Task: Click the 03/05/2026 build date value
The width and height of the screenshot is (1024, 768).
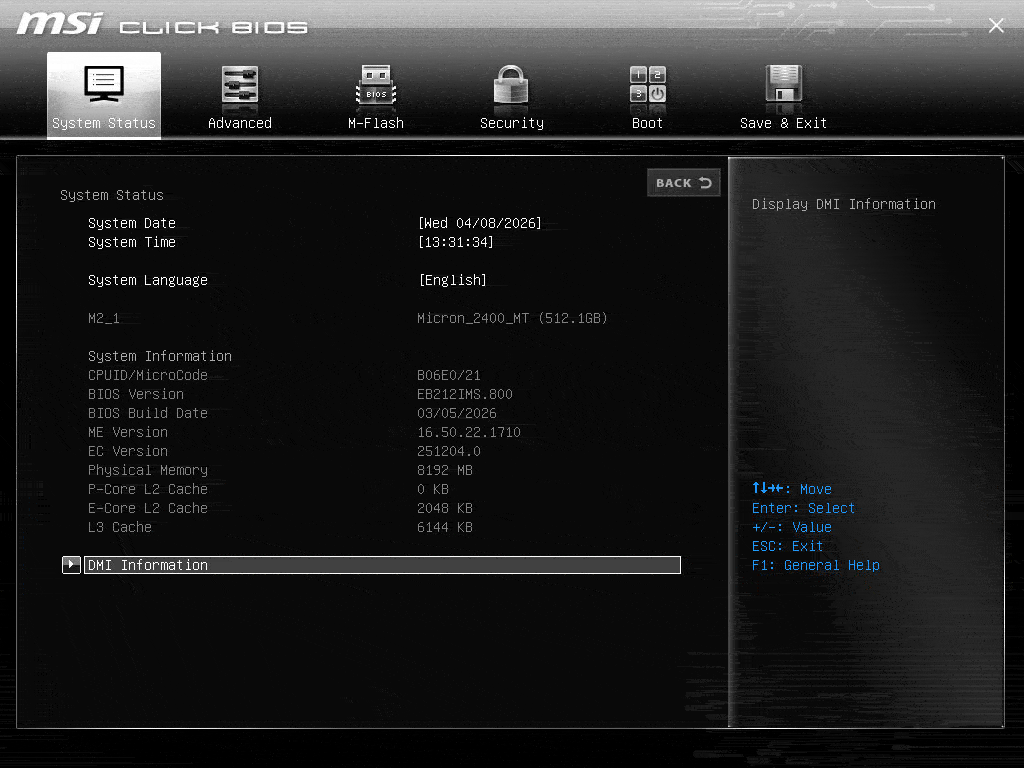Action: pos(456,413)
